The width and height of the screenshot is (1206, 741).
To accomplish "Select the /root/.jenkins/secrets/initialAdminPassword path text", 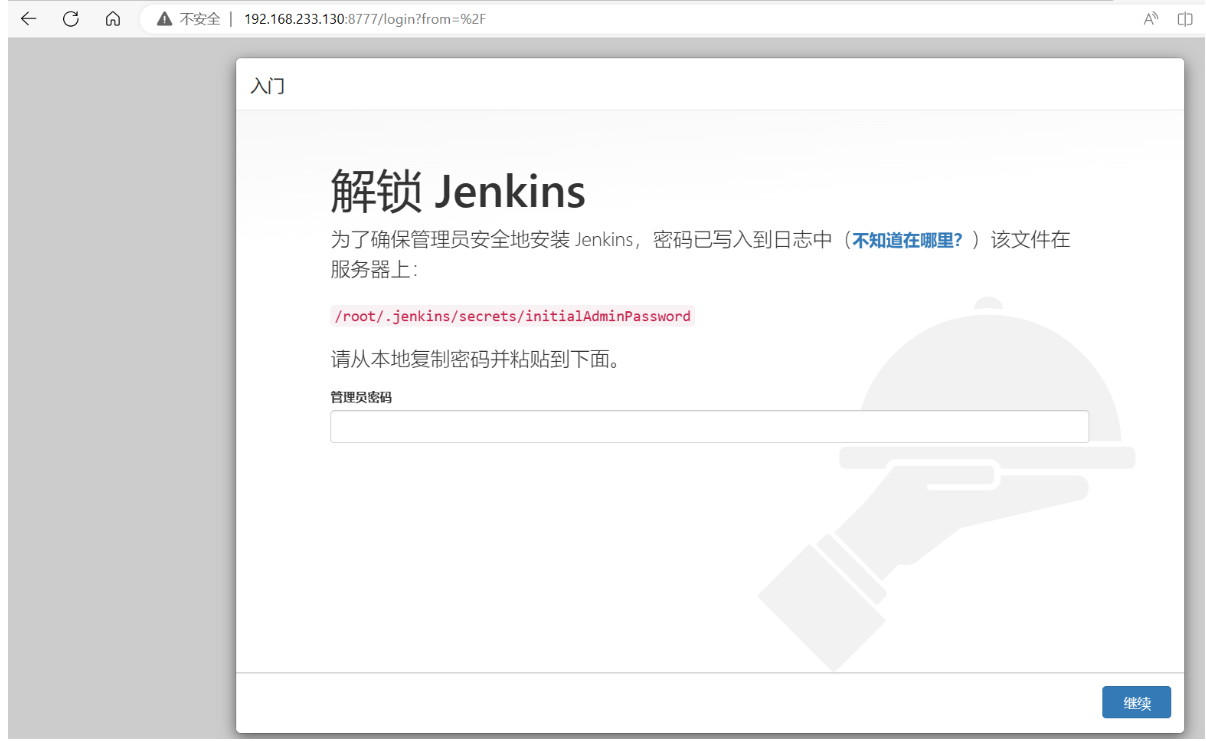I will [x=512, y=316].
